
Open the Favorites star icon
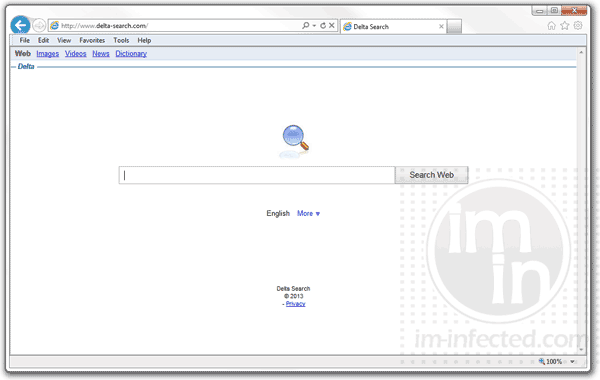point(565,26)
